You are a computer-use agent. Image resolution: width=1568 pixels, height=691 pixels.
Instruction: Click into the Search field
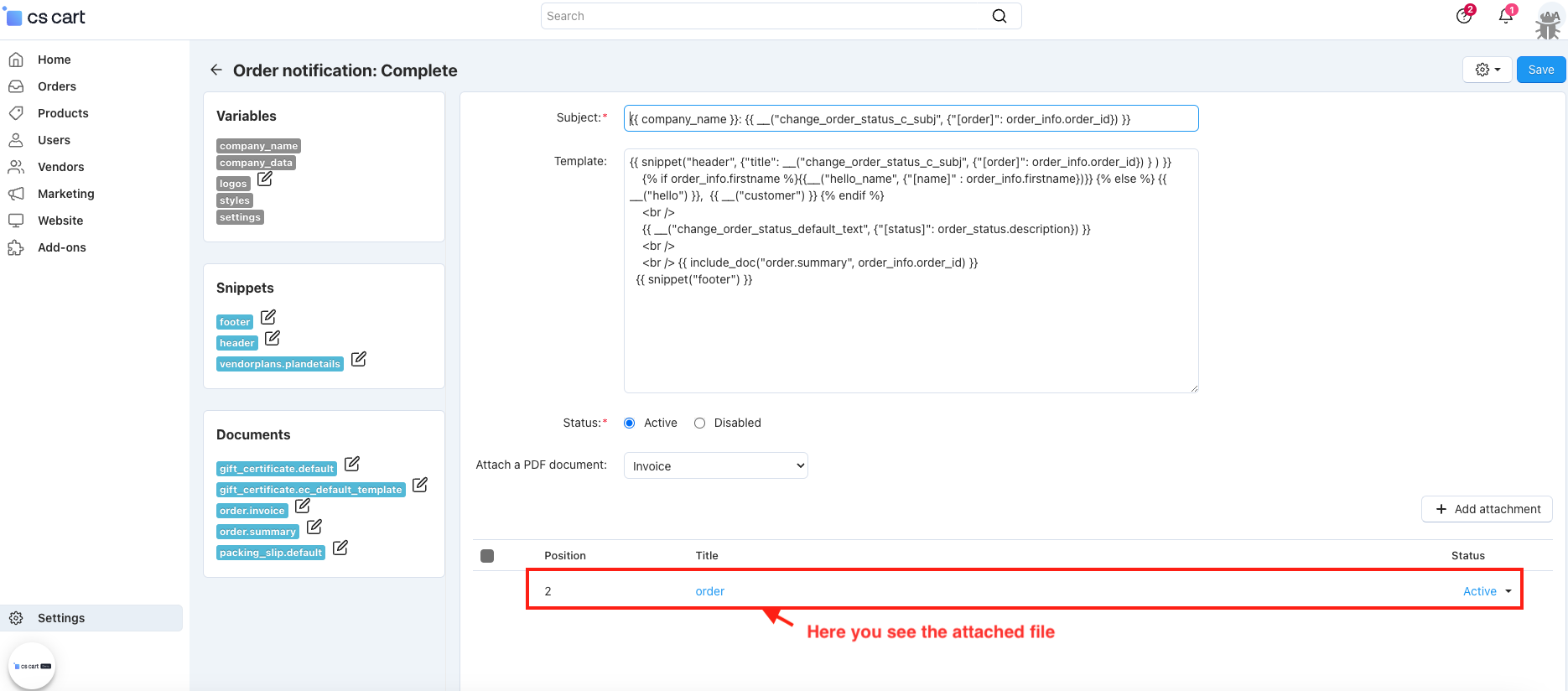(x=767, y=16)
